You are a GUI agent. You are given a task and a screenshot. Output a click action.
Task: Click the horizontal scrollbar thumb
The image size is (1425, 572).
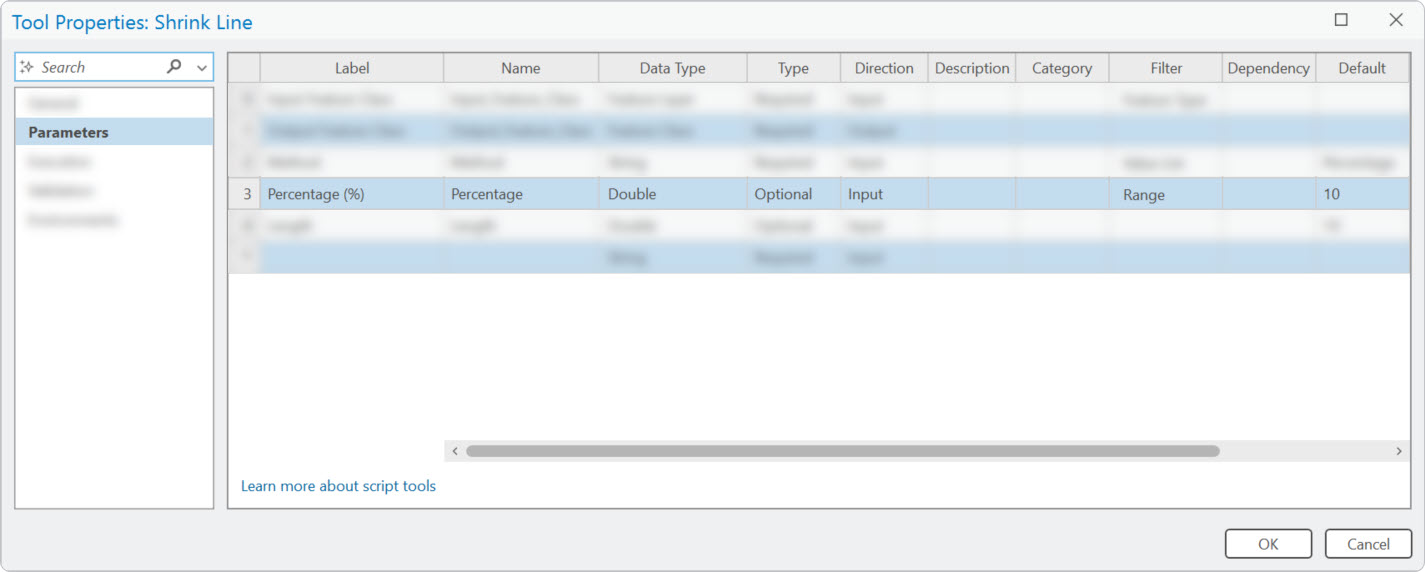coord(843,451)
